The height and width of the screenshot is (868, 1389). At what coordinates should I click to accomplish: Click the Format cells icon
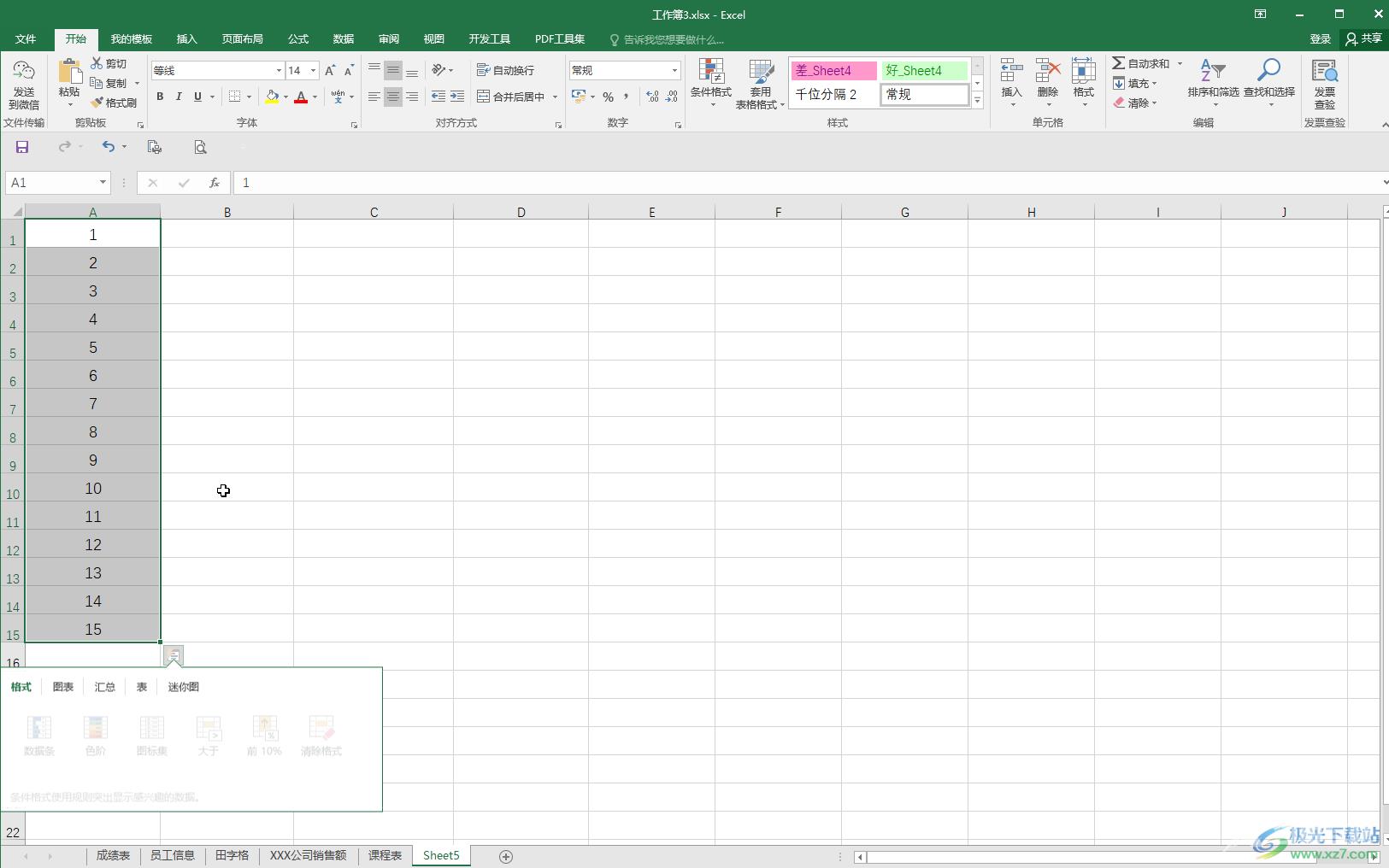pyautogui.click(x=1084, y=72)
